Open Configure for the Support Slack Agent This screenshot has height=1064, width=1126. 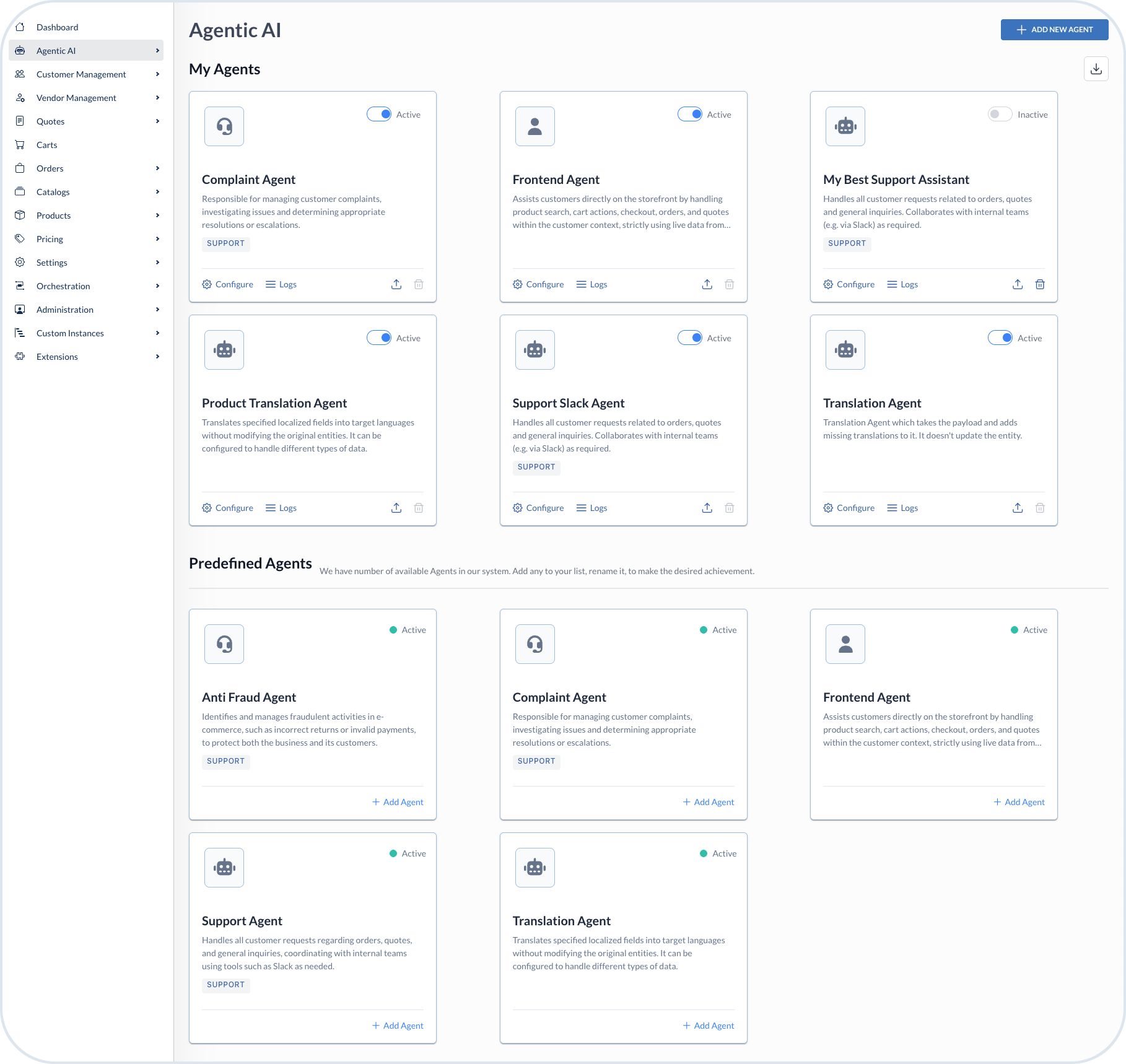pyautogui.click(x=538, y=507)
